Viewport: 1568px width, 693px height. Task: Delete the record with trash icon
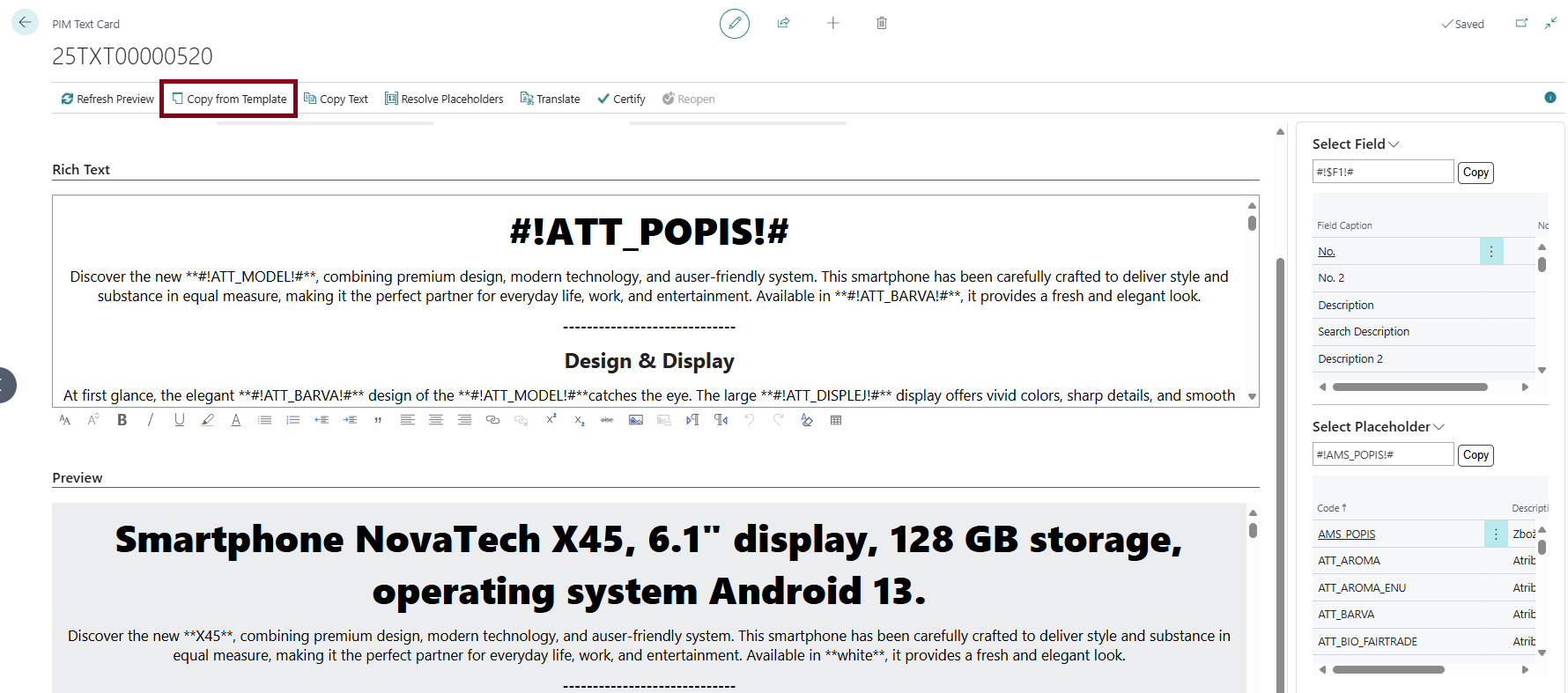click(x=882, y=23)
